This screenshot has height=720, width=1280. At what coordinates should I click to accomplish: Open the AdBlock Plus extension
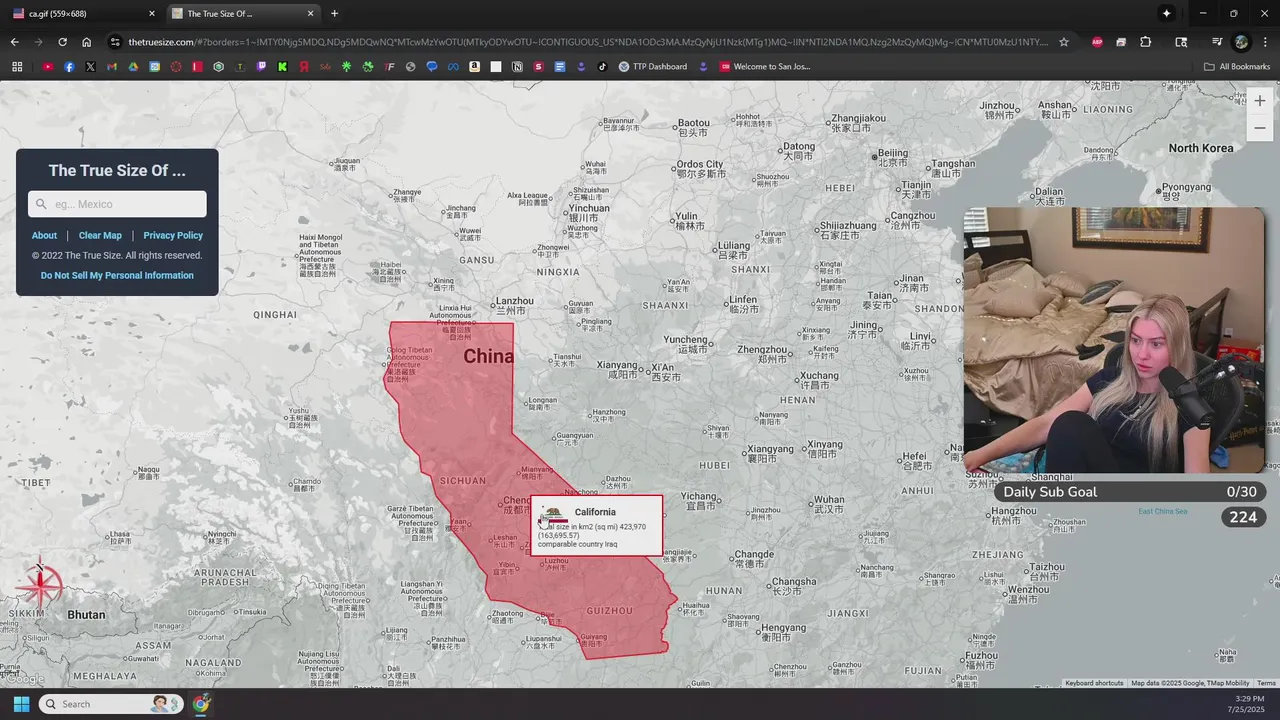pyautogui.click(x=1097, y=42)
